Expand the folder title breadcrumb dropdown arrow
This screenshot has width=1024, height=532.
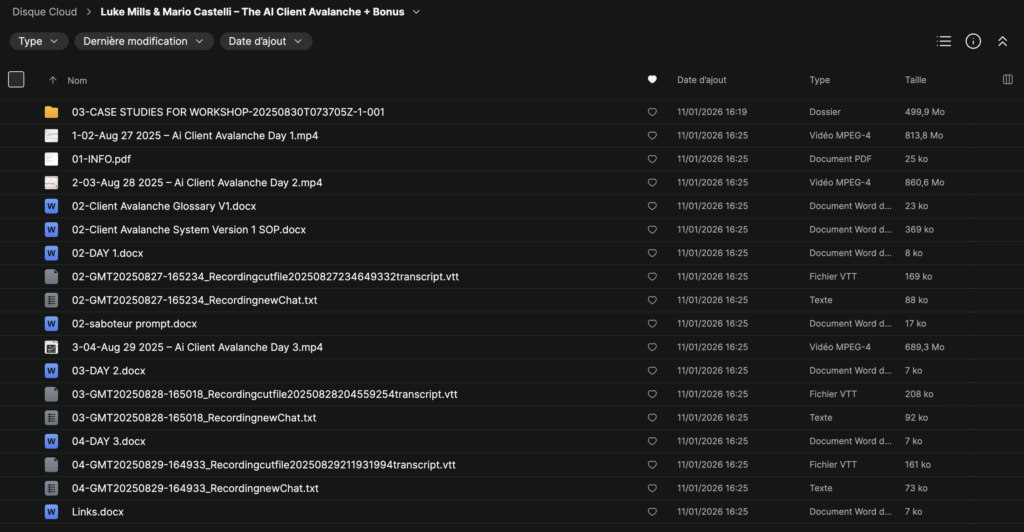[416, 12]
